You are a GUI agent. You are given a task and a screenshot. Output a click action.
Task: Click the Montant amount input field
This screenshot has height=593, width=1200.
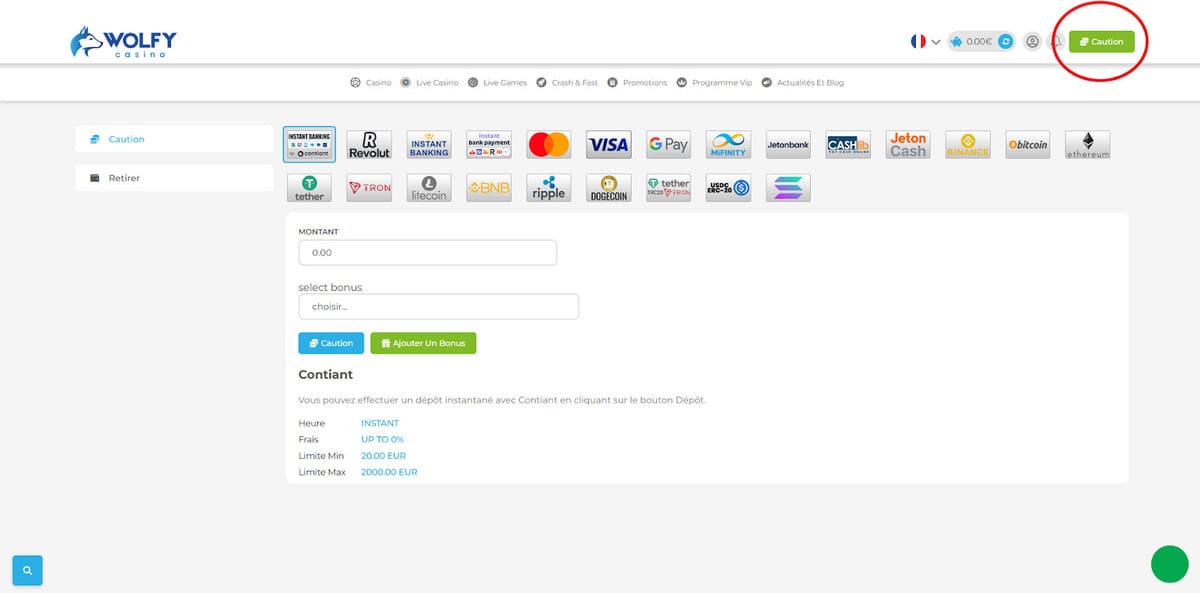click(x=427, y=253)
